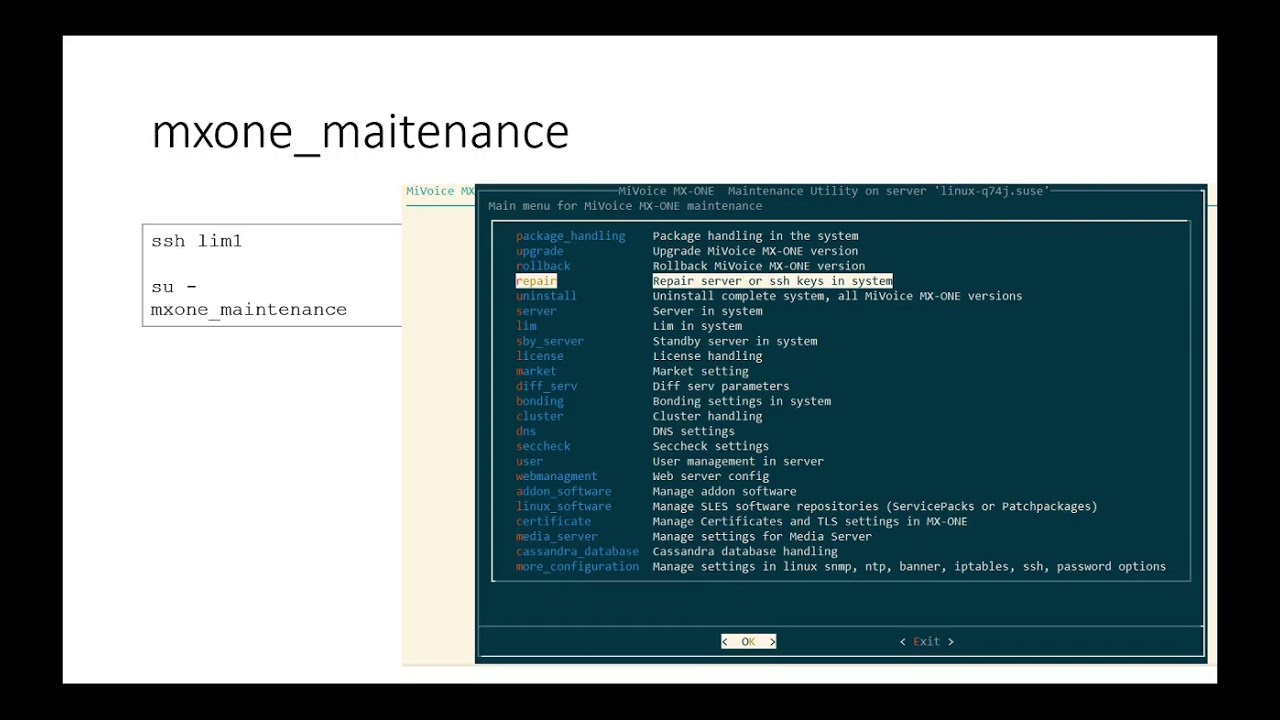This screenshot has width=1280, height=720.
Task: Open the webmanagment menu entry
Action: 556,476
